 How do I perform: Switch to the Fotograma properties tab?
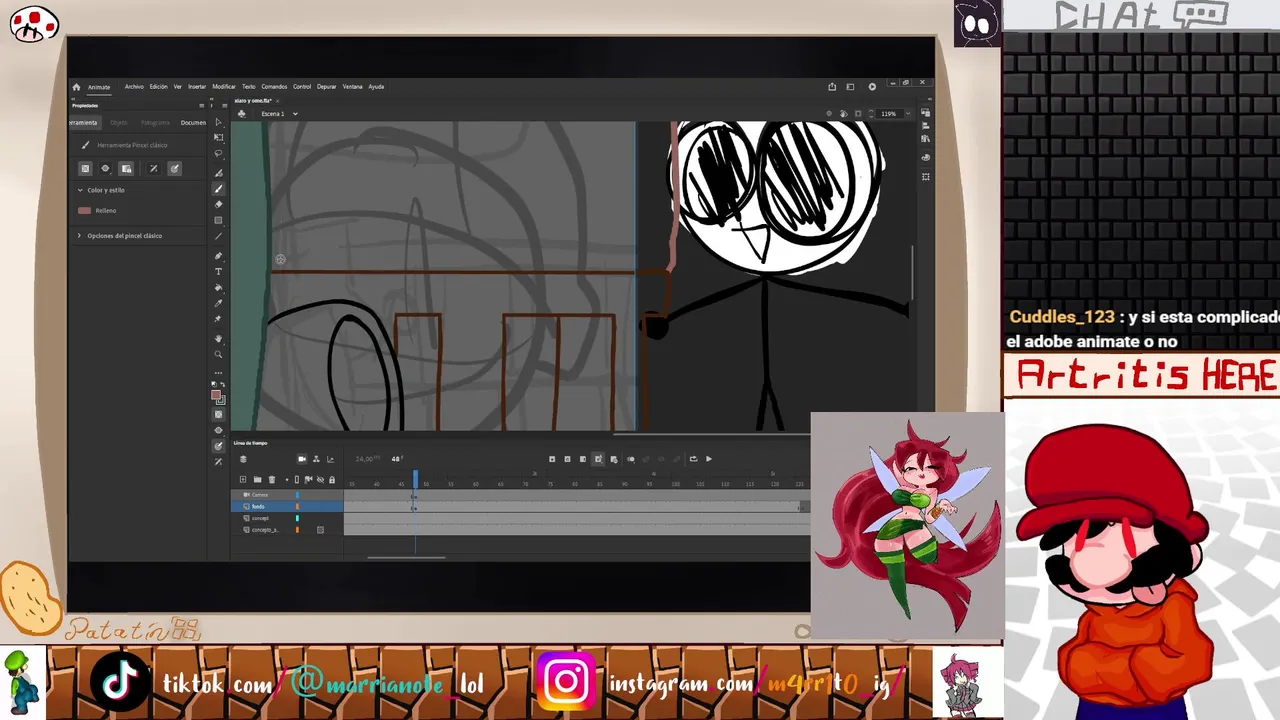155,122
